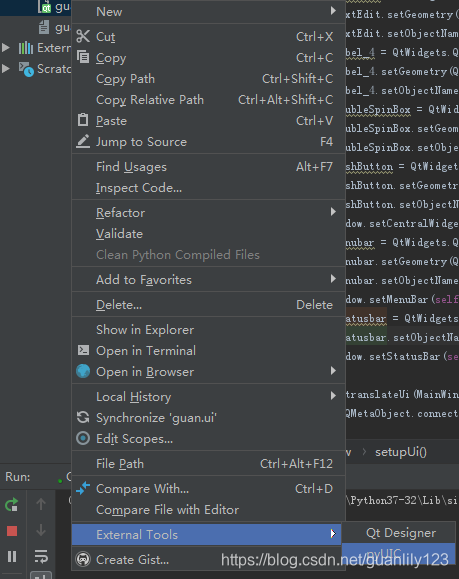Click the Open in Browser globe icon
The width and height of the screenshot is (459, 579).
click(83, 371)
